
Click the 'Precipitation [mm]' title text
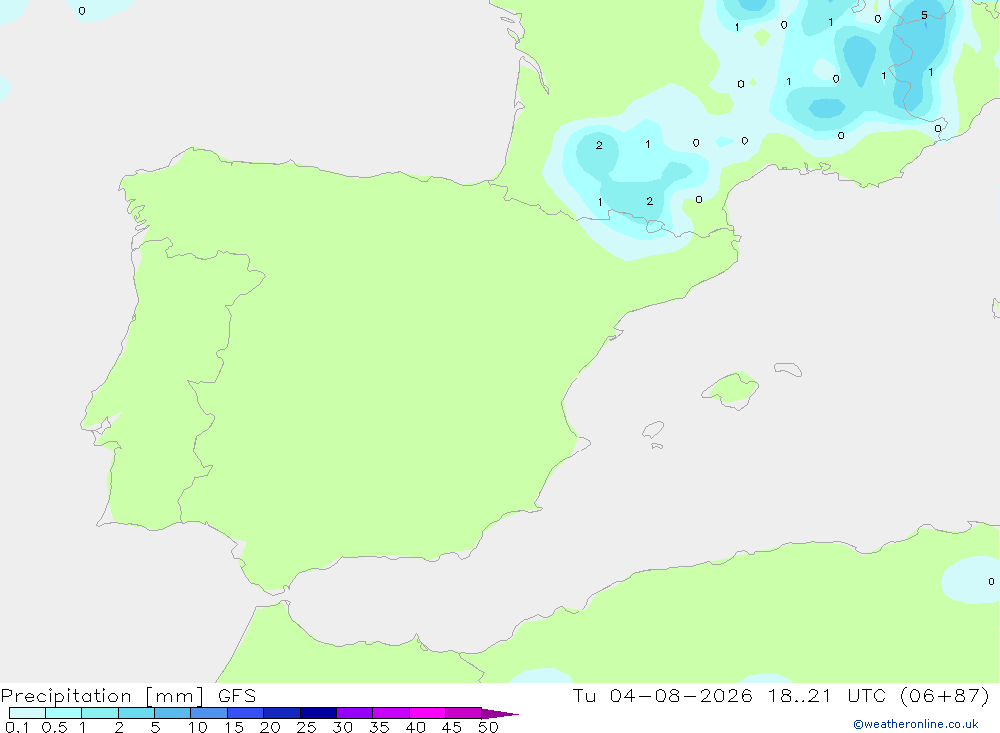[102, 696]
